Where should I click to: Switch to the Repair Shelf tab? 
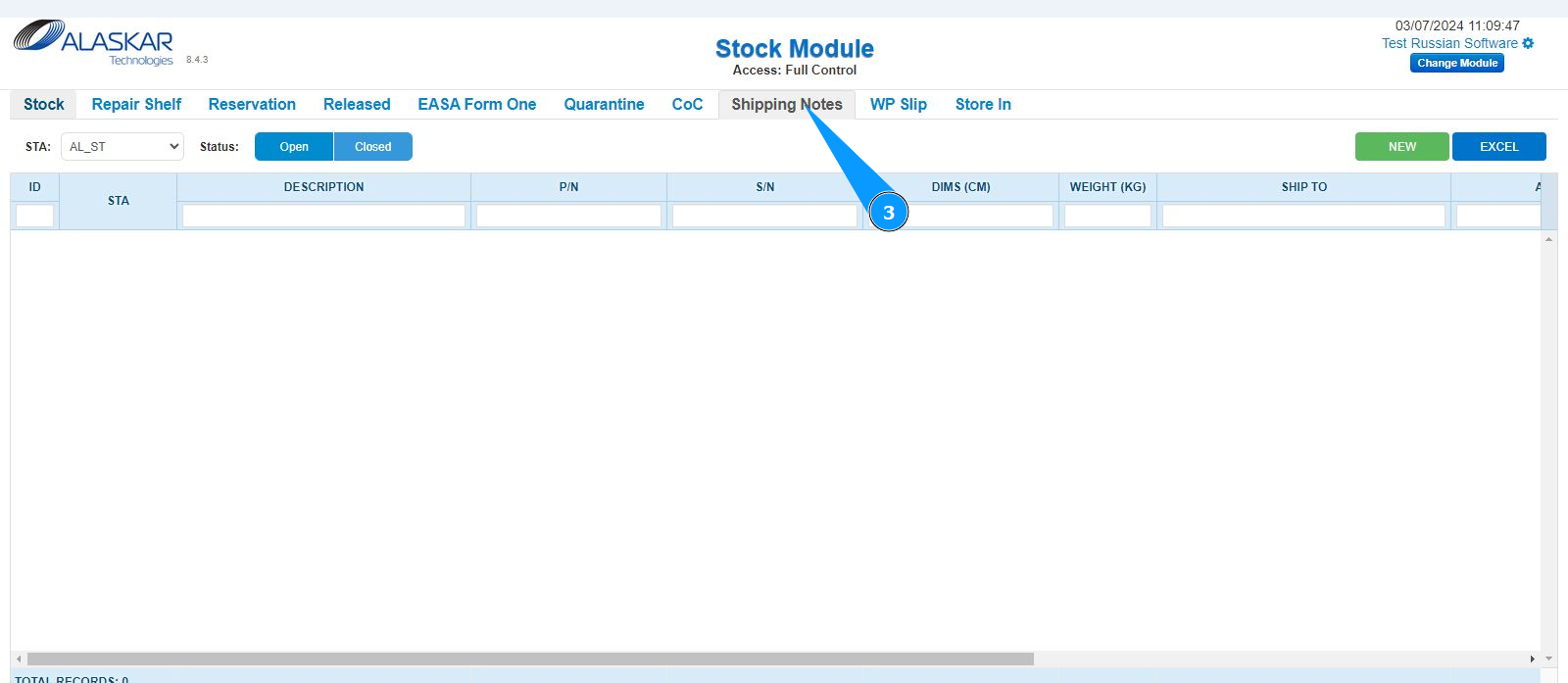(x=136, y=105)
